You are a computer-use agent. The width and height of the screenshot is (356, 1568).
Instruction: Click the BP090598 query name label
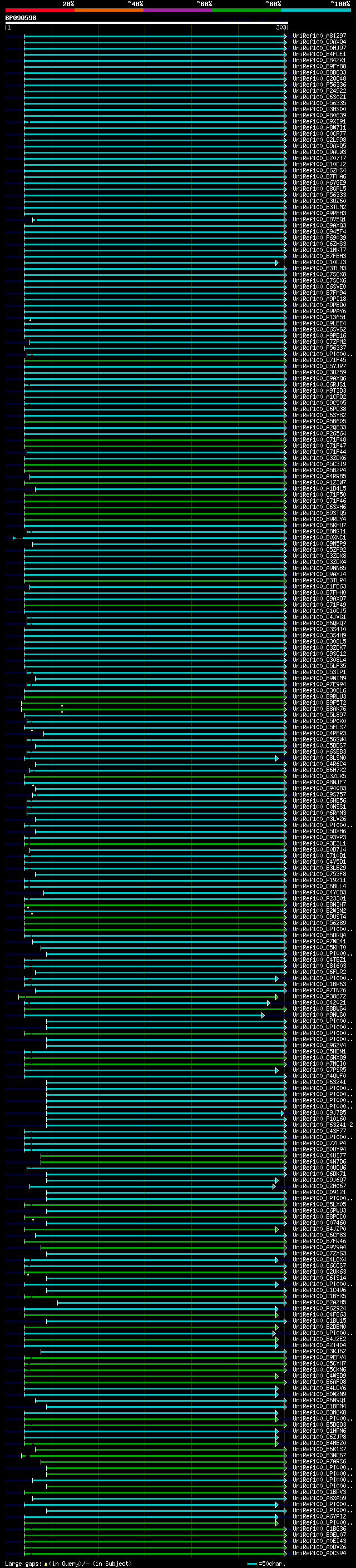tap(21, 18)
